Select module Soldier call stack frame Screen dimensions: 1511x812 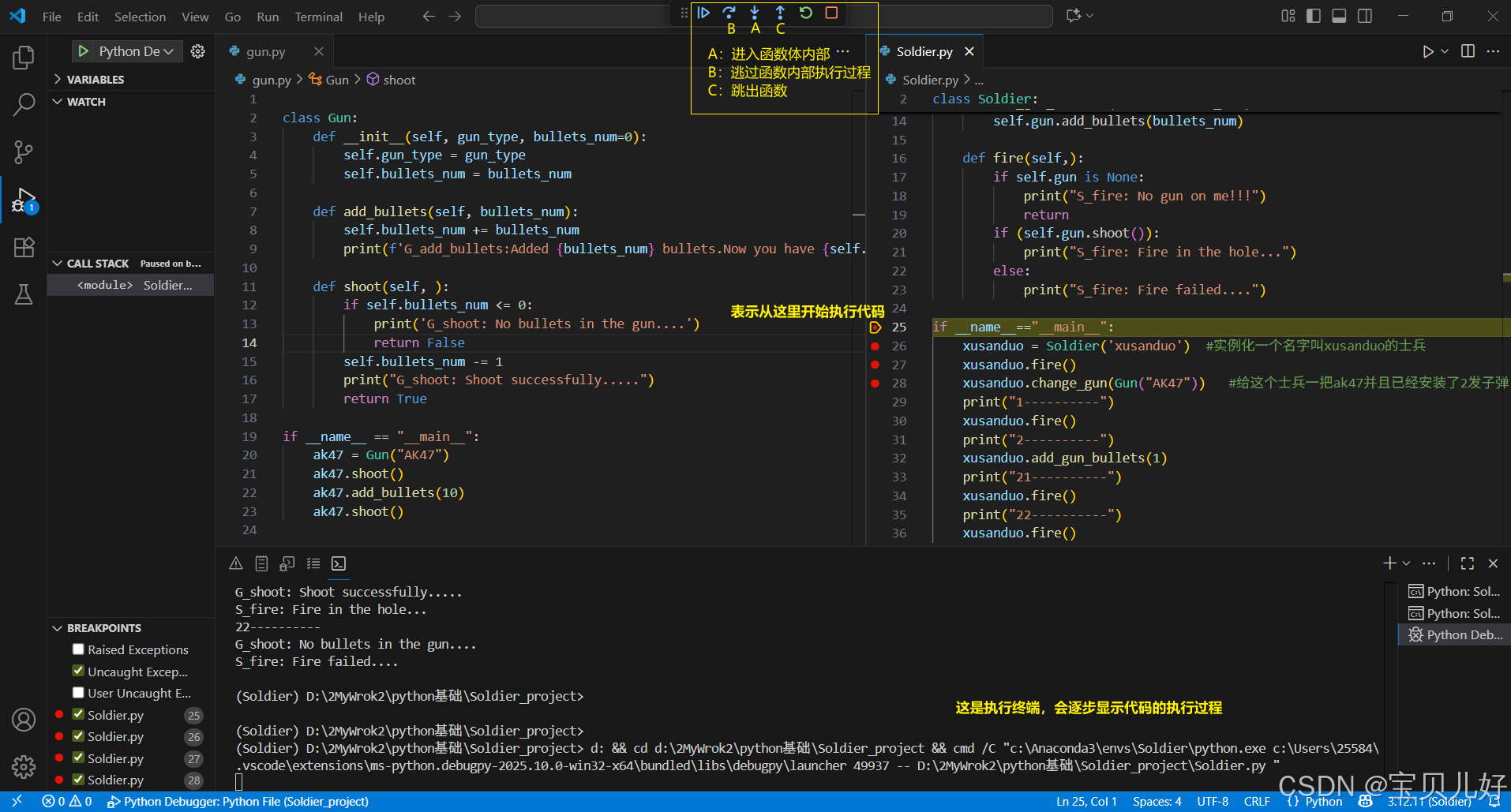click(x=131, y=285)
